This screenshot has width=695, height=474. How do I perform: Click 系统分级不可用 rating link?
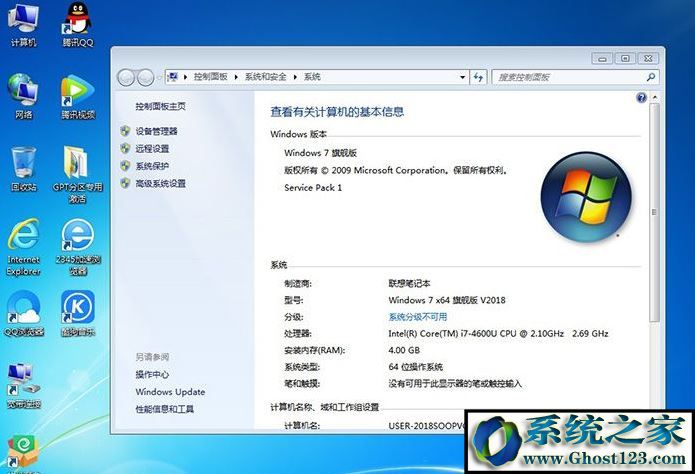tap(418, 317)
